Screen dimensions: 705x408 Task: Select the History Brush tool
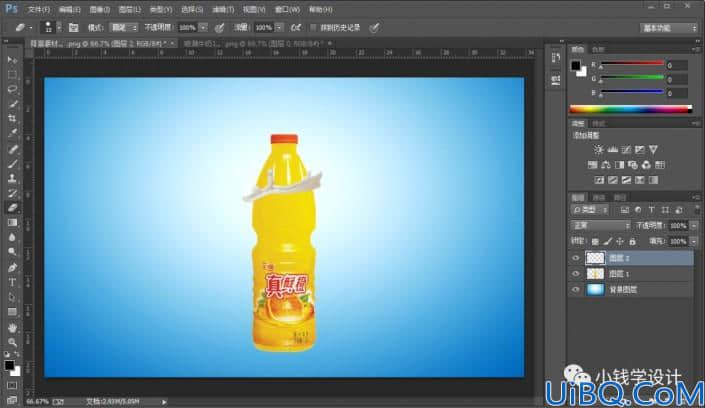(12, 193)
